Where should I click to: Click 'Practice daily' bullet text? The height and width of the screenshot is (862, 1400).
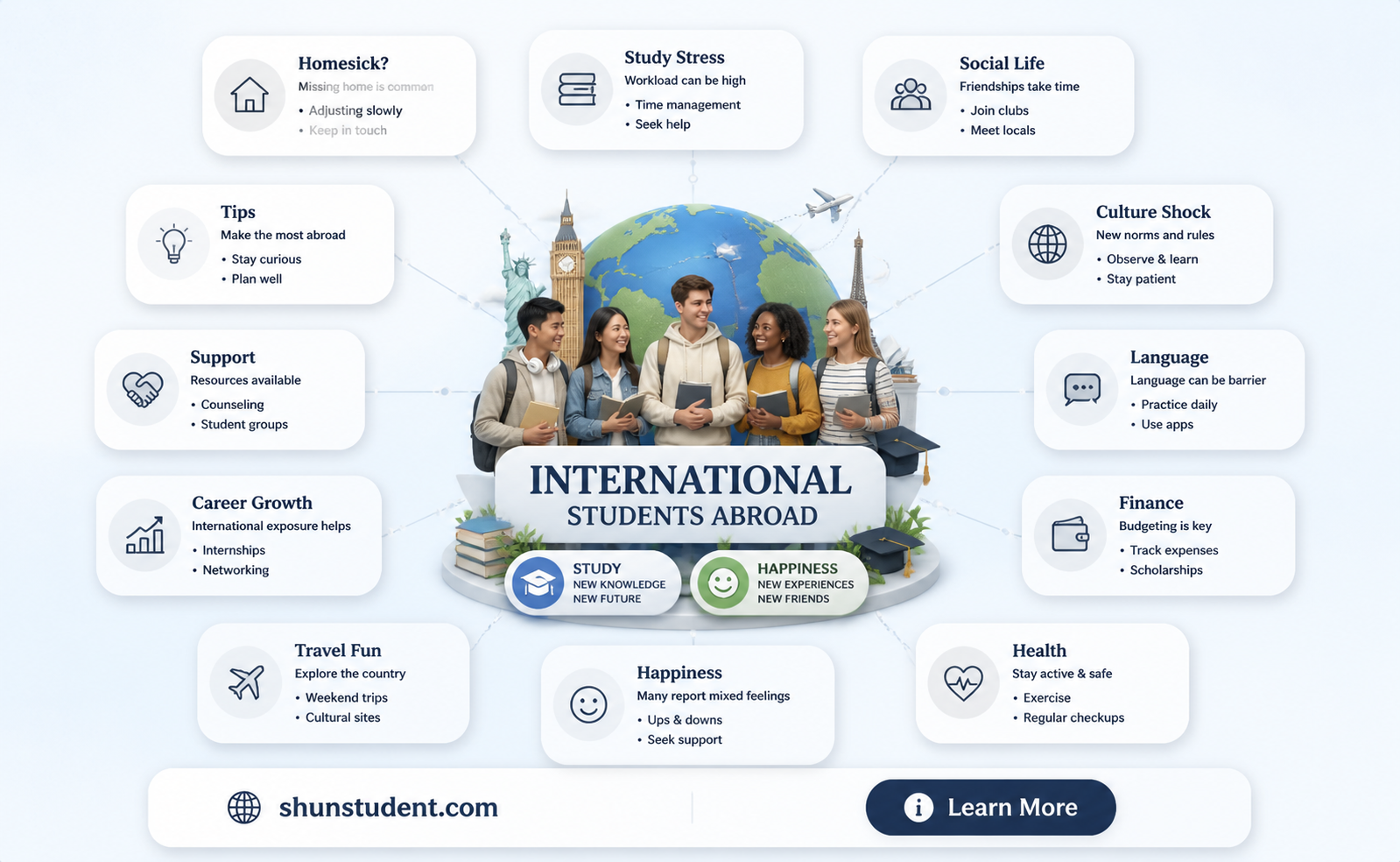(x=1178, y=405)
